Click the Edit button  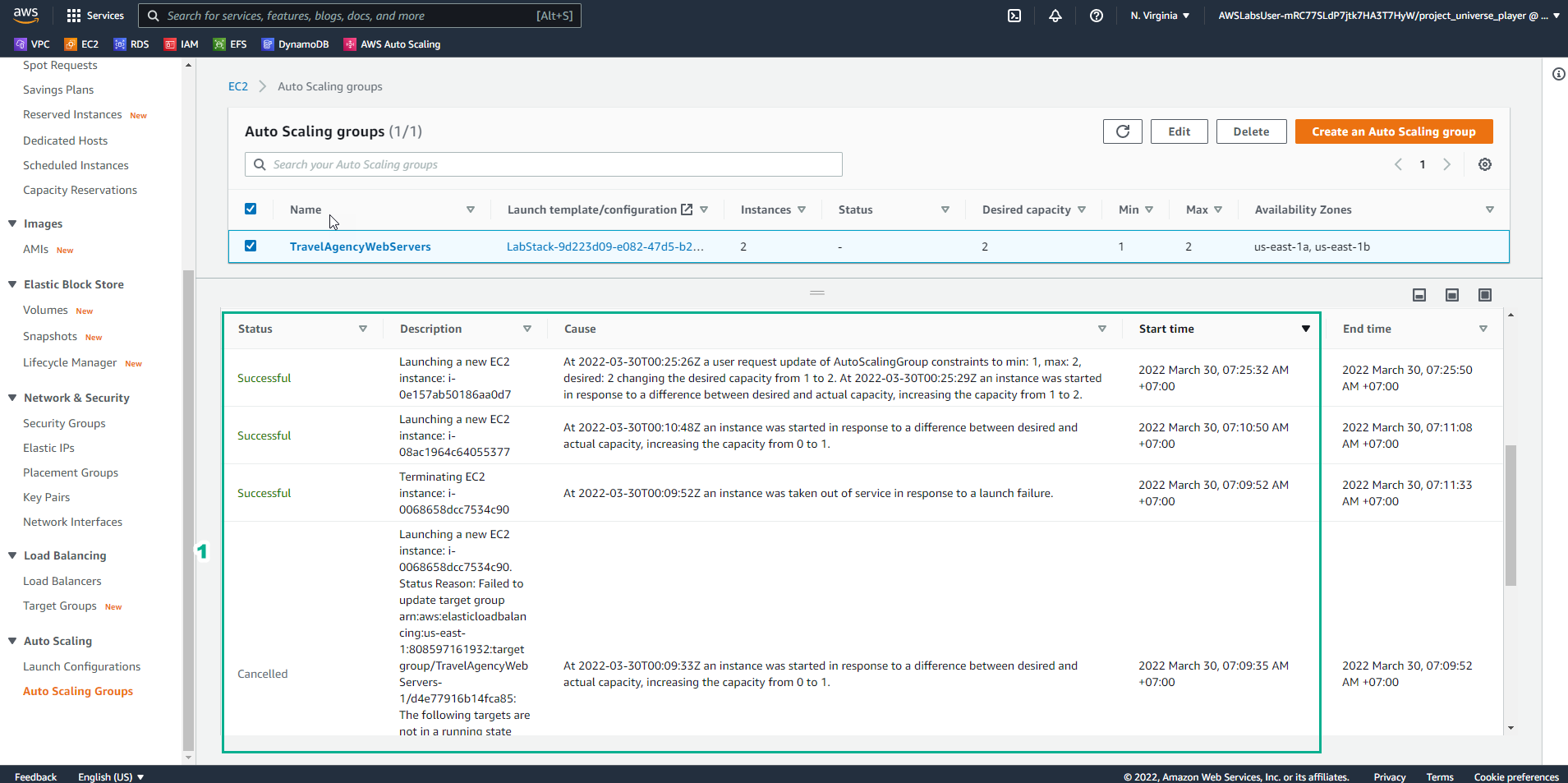pos(1179,131)
